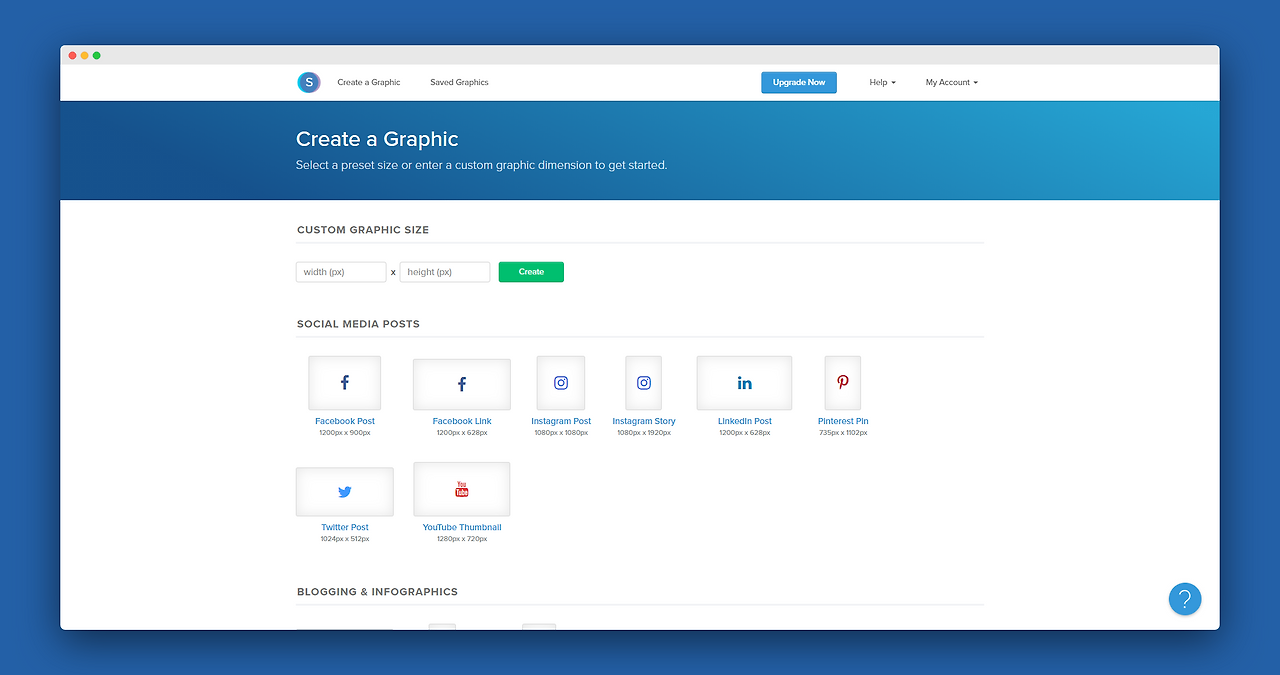Select the Facebook Post preset thumbnail
Screen dimensions: 1280x675
pos(344,383)
